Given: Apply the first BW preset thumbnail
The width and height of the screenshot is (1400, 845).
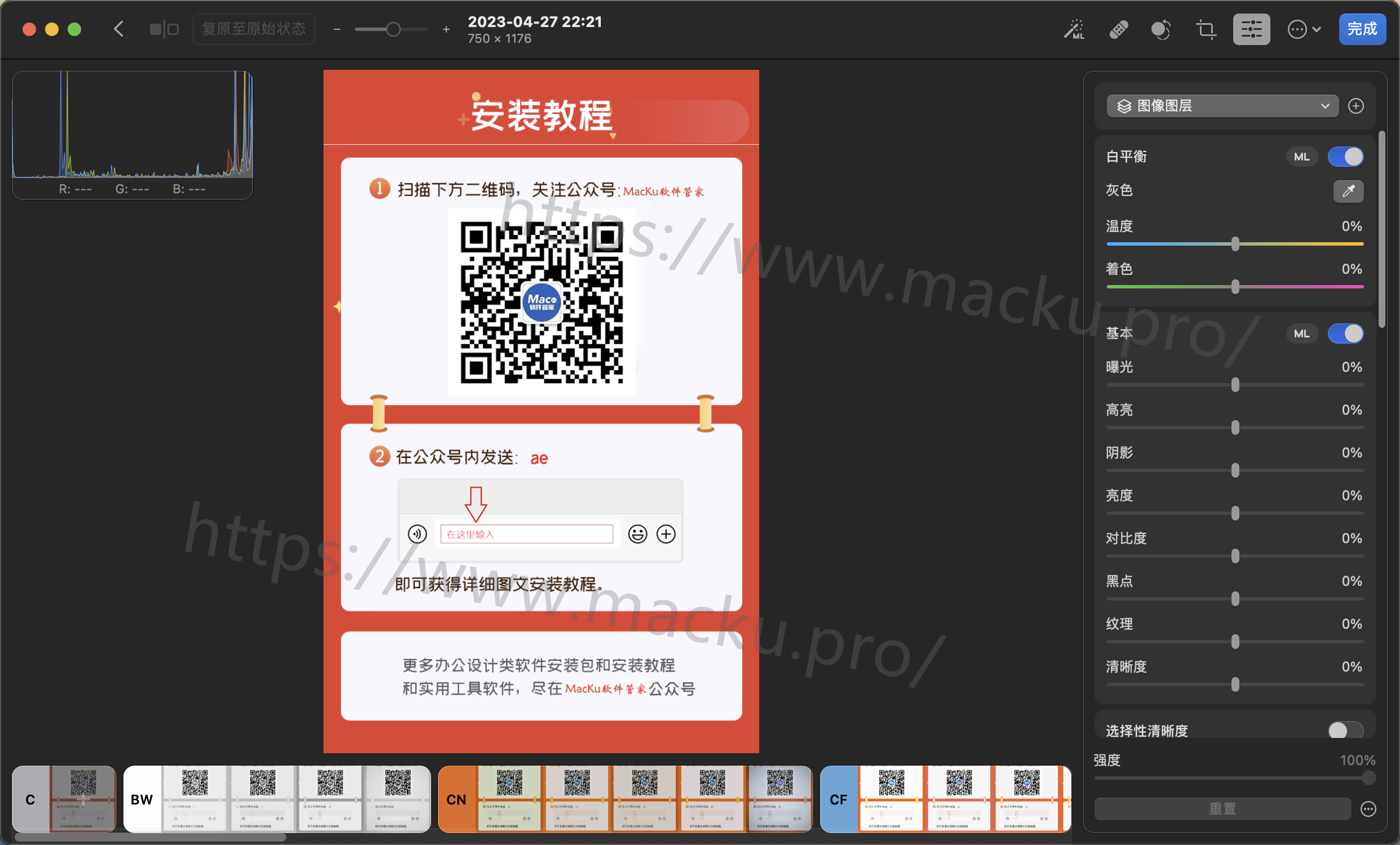Looking at the screenshot, I should click(194, 799).
